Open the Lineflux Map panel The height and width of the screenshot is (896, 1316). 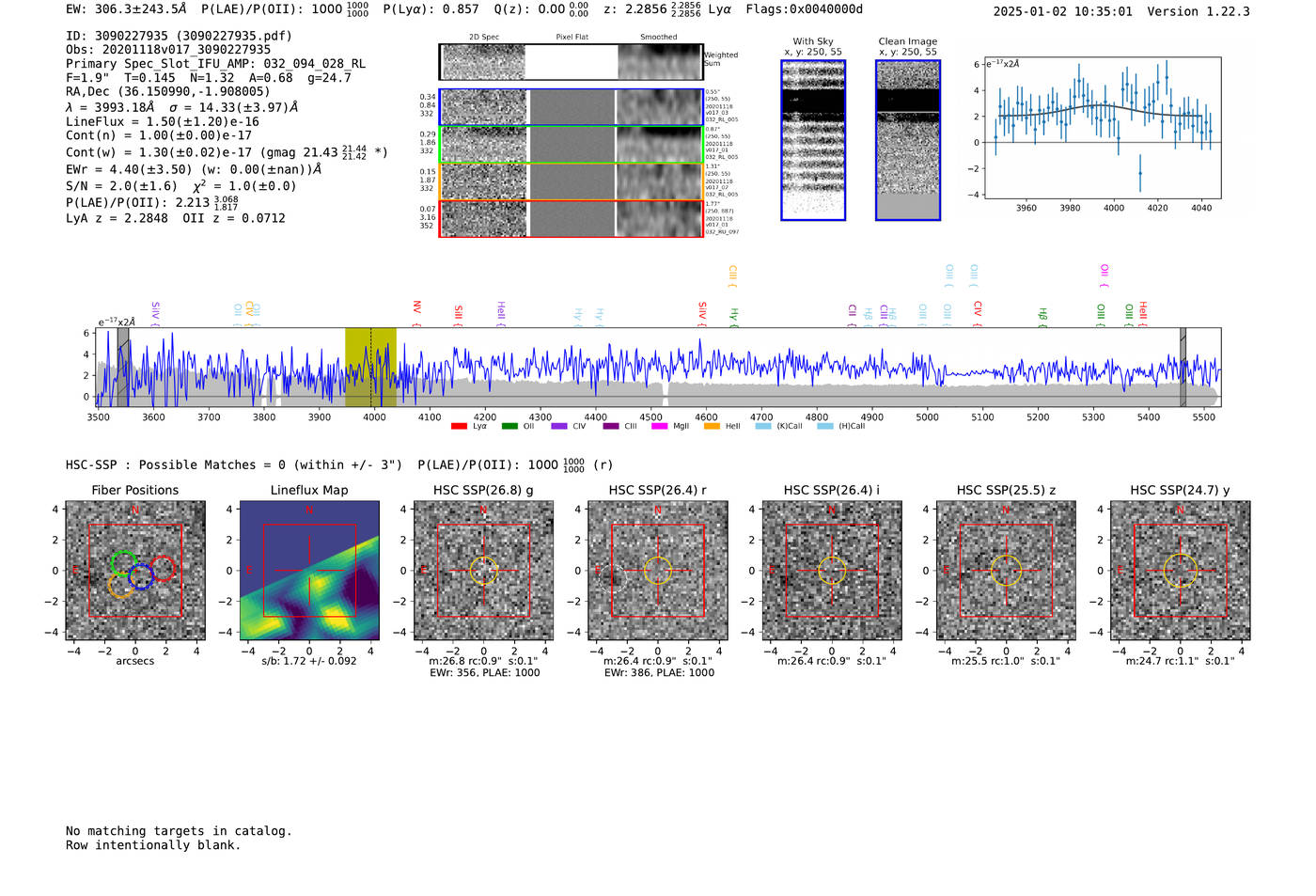coord(309,570)
